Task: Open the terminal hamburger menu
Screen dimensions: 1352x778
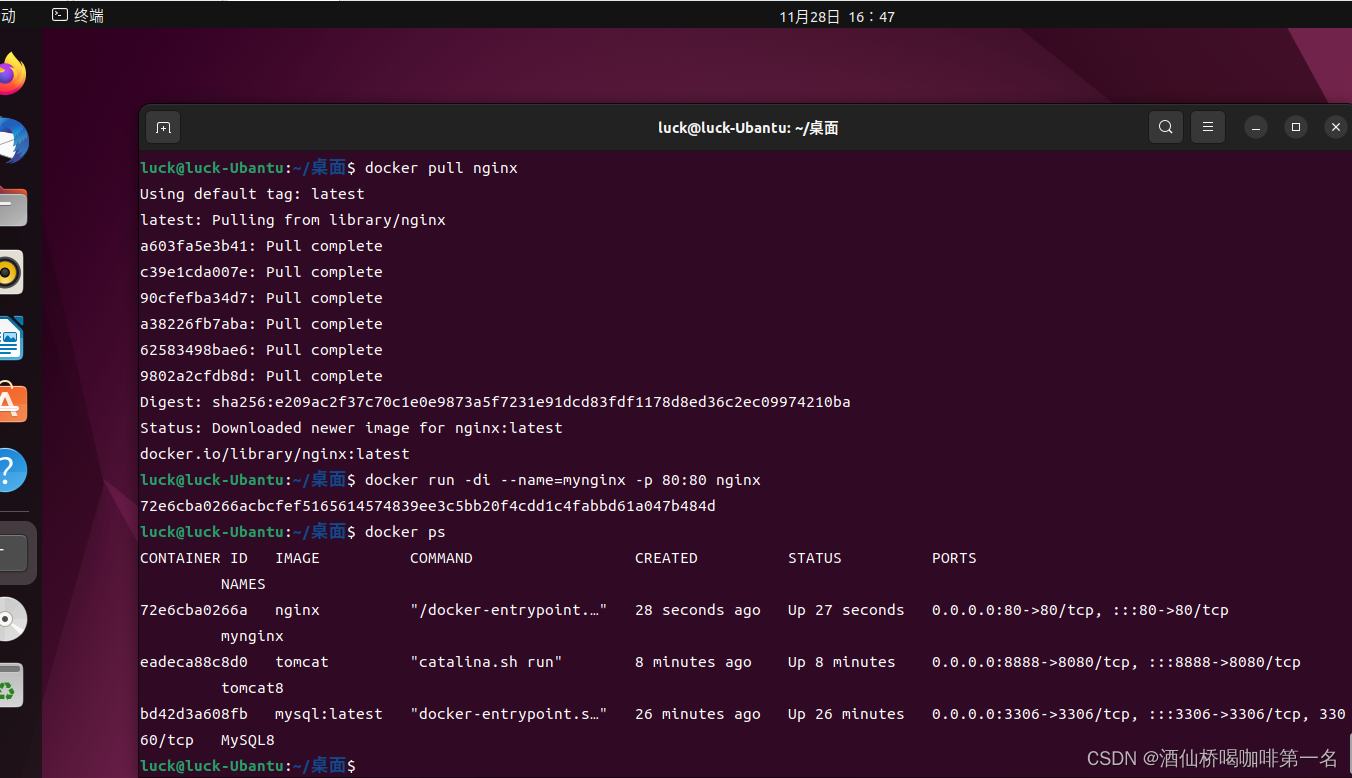Action: click(x=1207, y=127)
